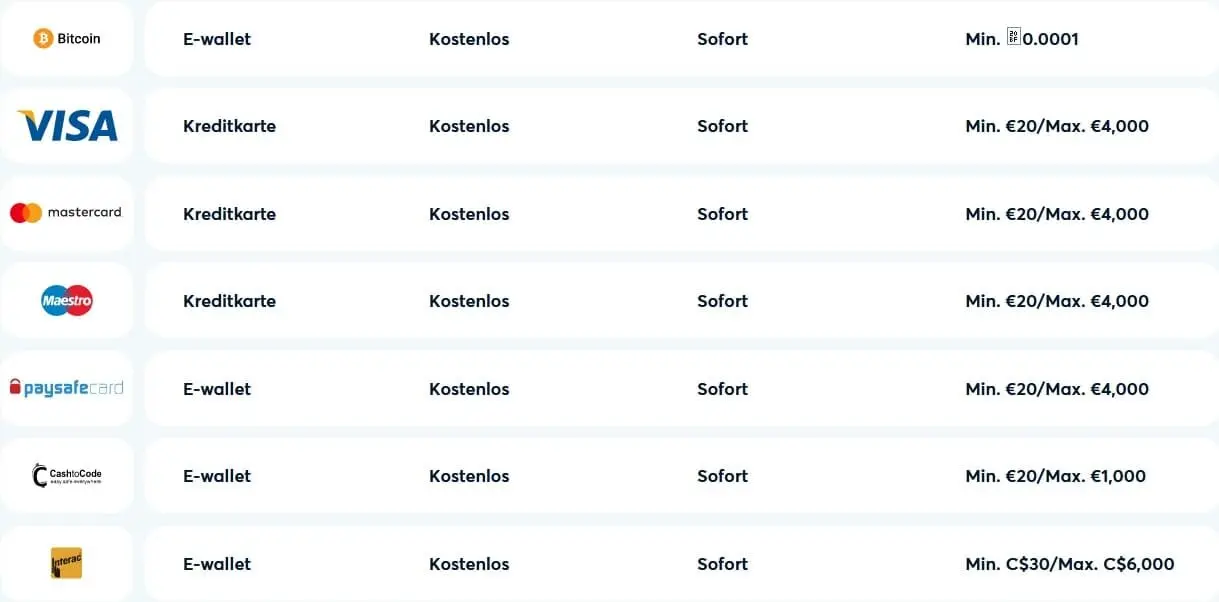Click Kostenlos in the Maestro row
This screenshot has height=602, width=1219.
click(x=469, y=301)
